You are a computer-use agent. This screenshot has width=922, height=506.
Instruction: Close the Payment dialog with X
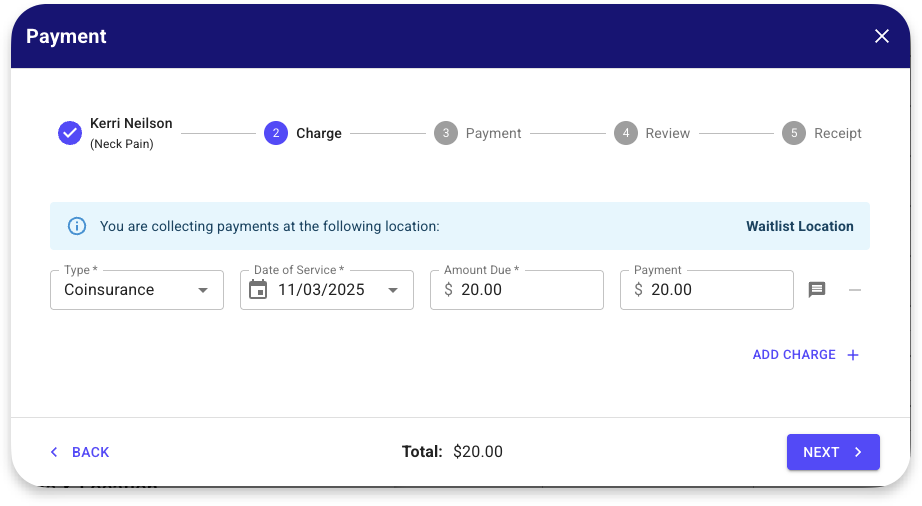[882, 37]
